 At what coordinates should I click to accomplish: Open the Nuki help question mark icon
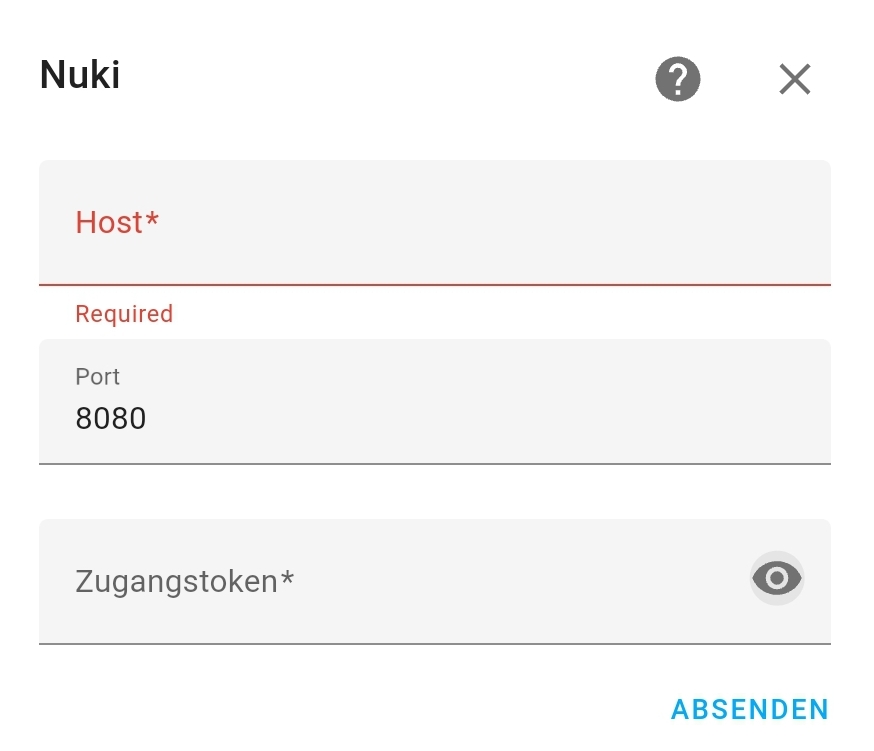678,78
